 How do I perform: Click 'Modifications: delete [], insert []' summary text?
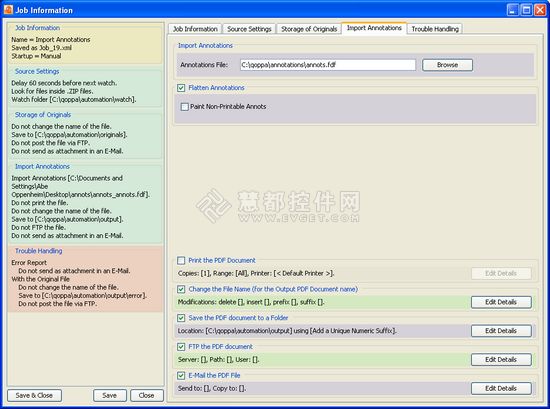pos(251,302)
